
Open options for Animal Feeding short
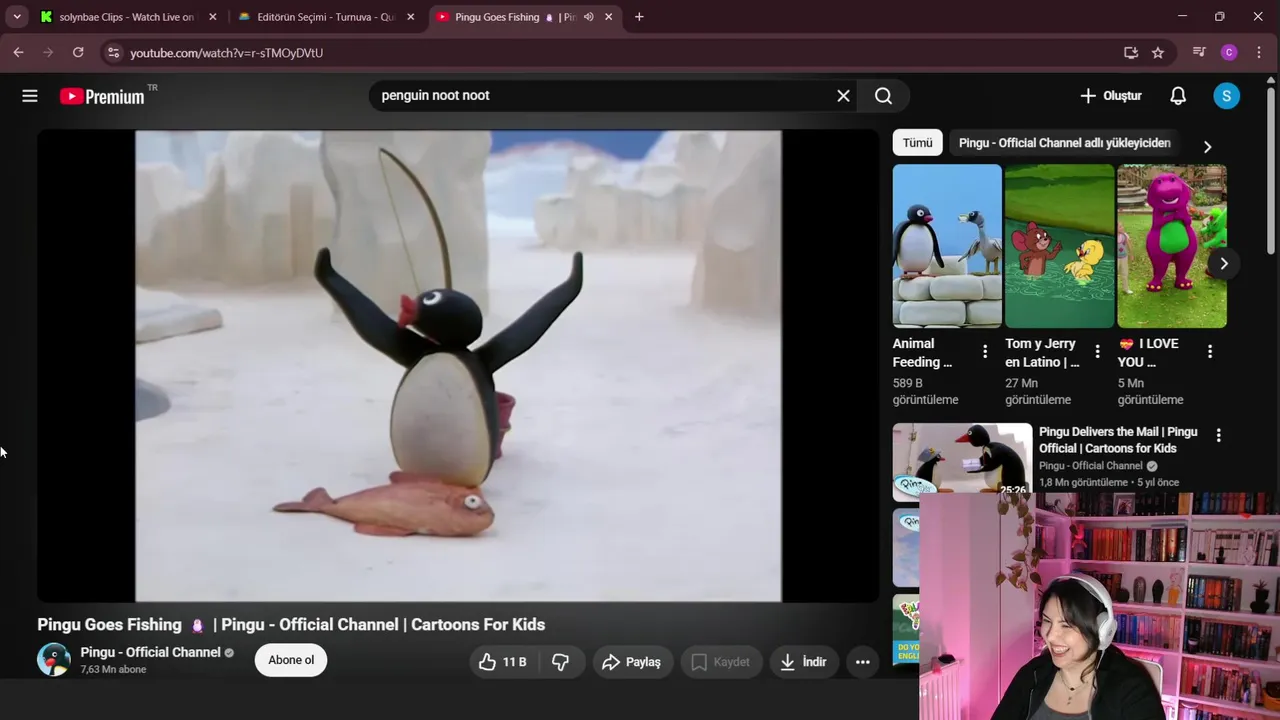[x=985, y=352]
